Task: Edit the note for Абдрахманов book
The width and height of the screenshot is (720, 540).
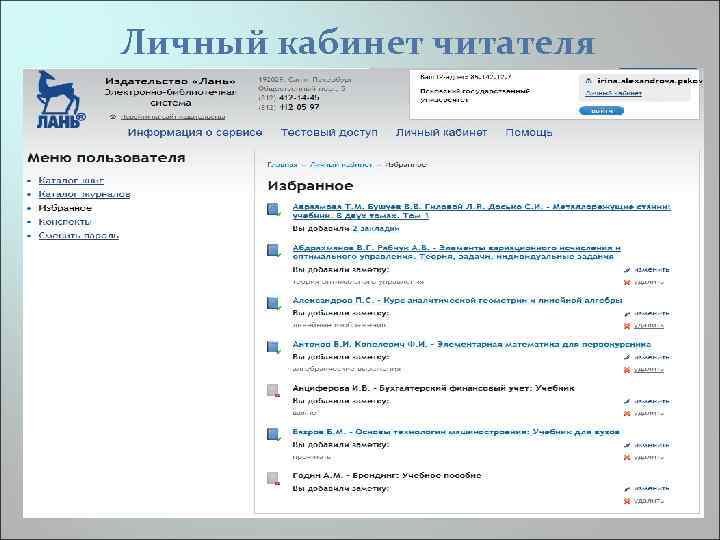Action: (x=647, y=270)
